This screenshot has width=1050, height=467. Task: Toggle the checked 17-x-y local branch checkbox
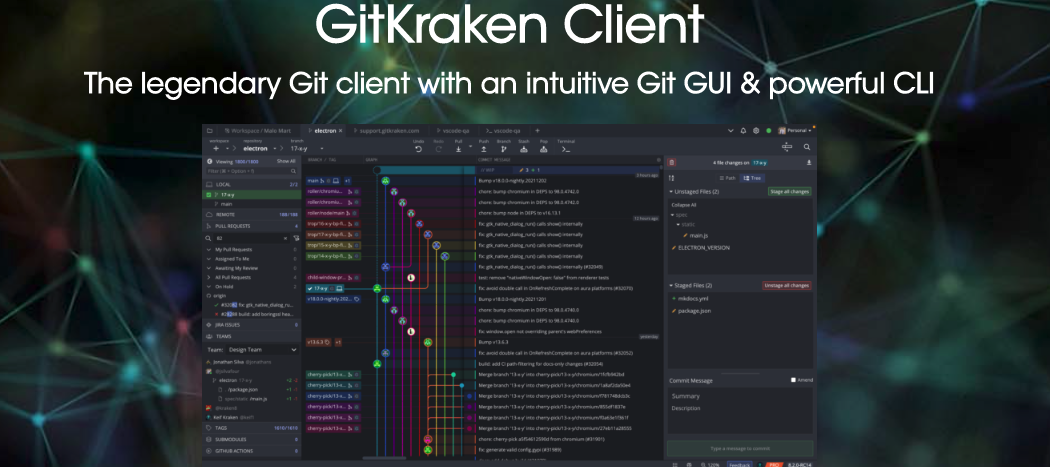click(x=210, y=194)
